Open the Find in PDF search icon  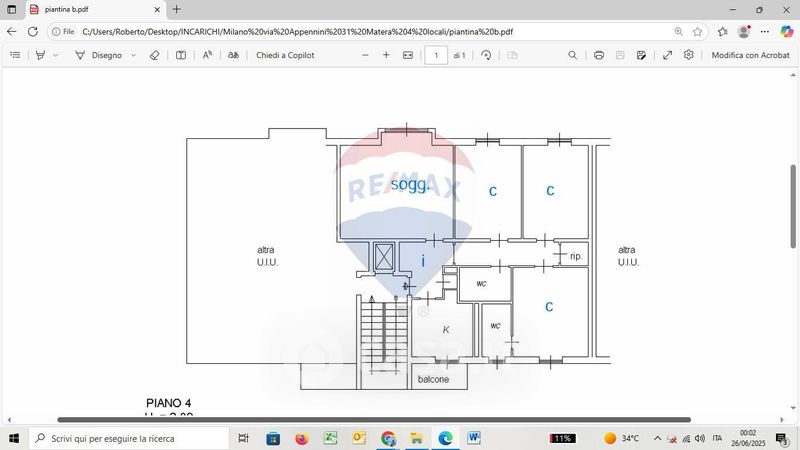(572, 55)
